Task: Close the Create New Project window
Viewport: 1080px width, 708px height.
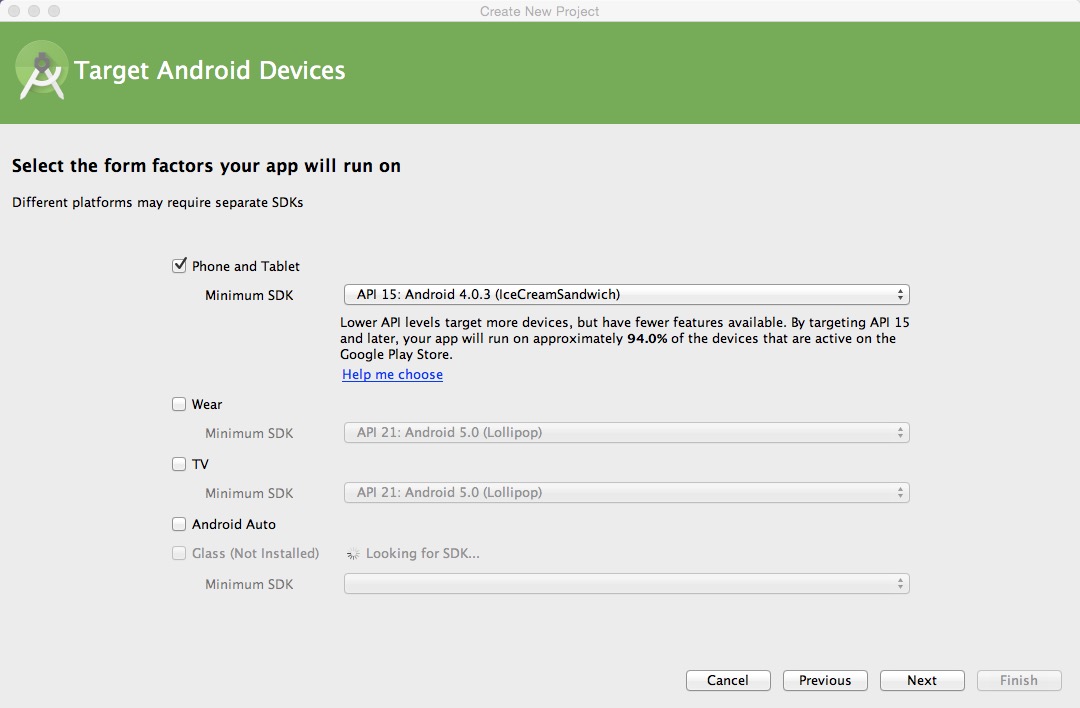Action: (x=14, y=11)
